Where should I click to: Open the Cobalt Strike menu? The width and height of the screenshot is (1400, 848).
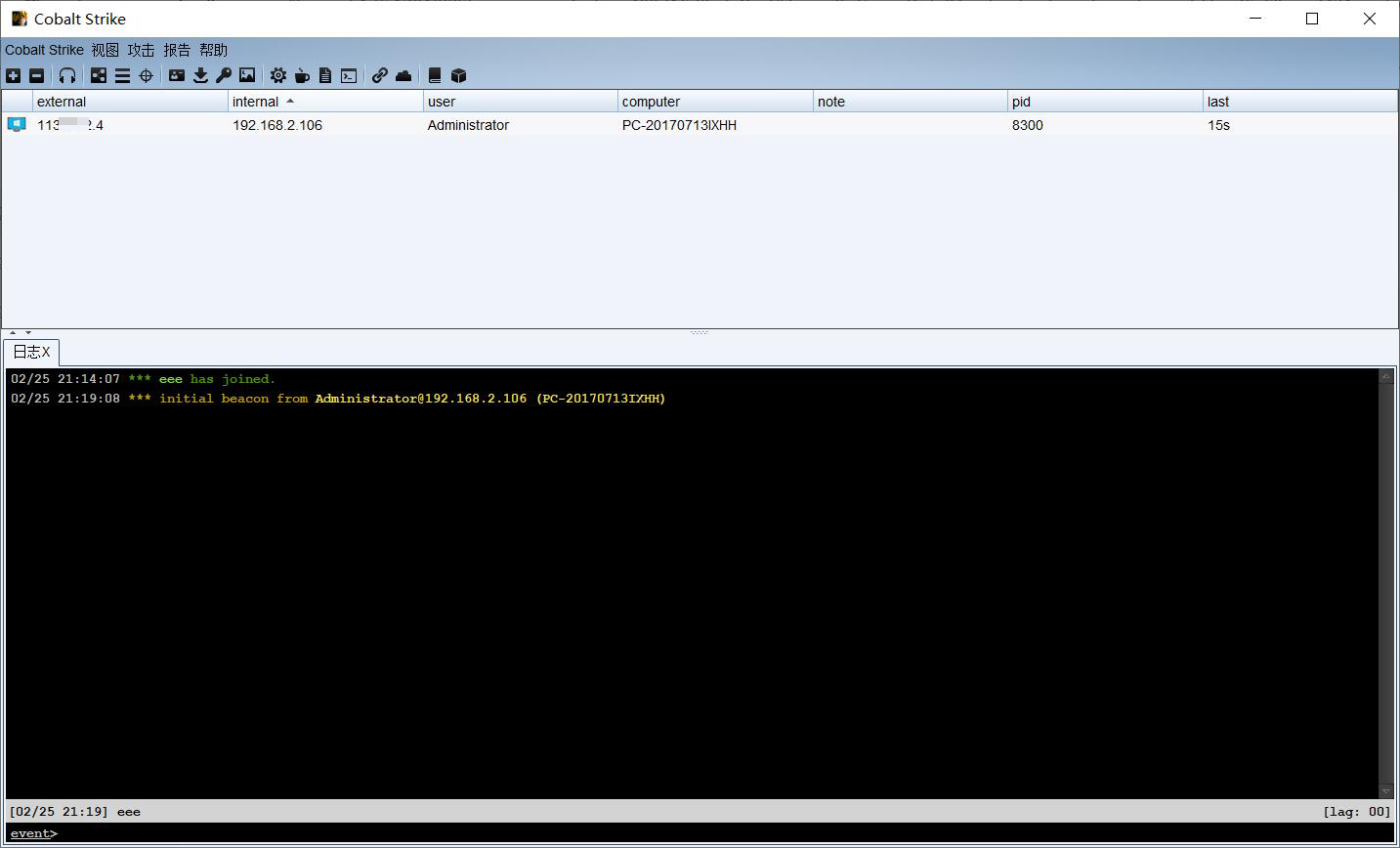click(x=44, y=50)
